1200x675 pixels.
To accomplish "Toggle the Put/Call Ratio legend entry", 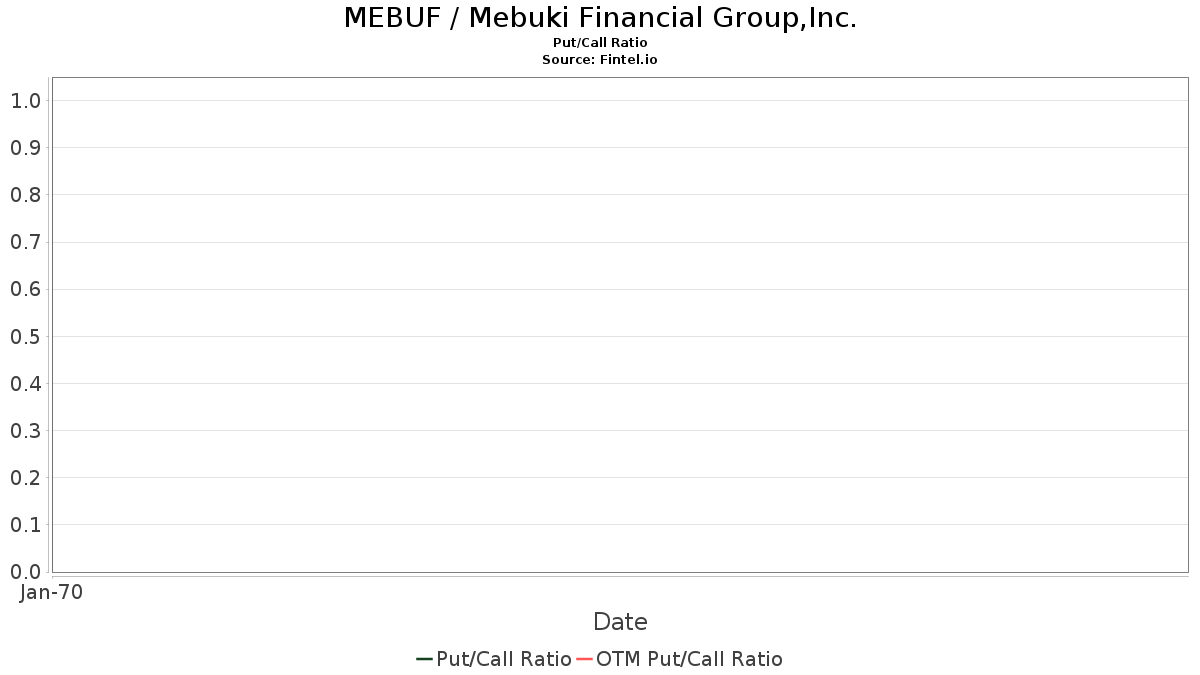I will (503, 659).
